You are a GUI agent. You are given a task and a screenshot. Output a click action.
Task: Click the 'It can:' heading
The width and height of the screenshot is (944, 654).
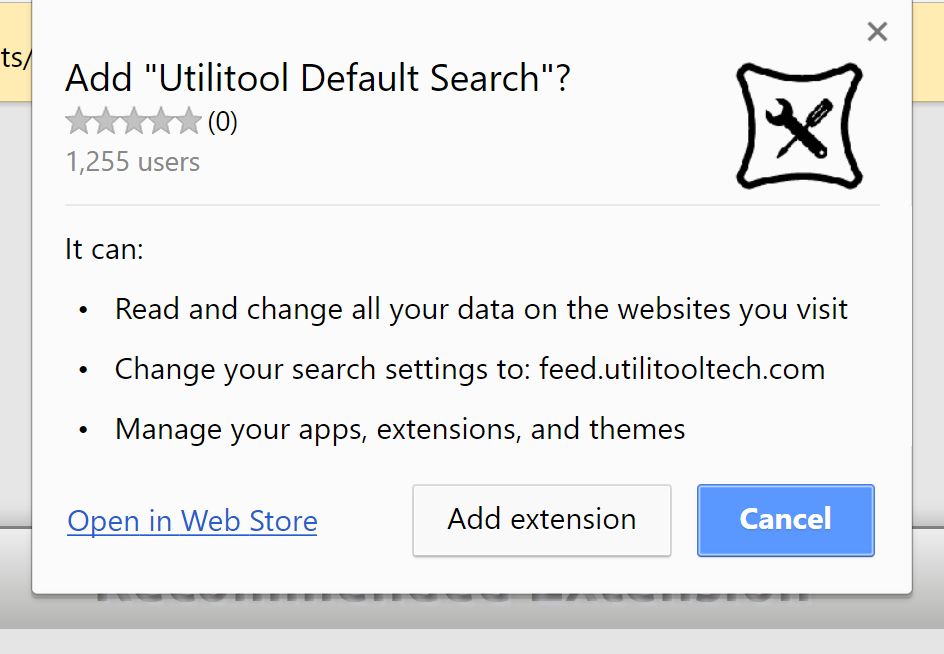[x=104, y=249]
